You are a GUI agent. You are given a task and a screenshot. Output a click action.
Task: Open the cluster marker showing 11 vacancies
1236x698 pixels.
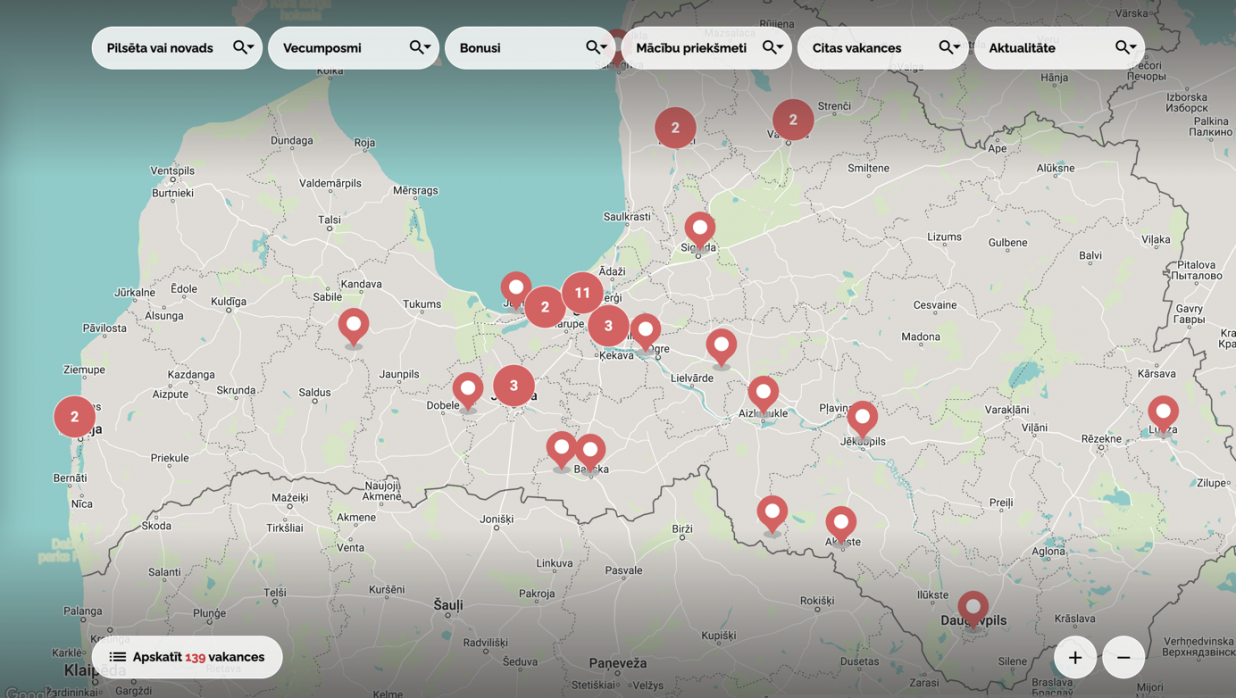(582, 293)
